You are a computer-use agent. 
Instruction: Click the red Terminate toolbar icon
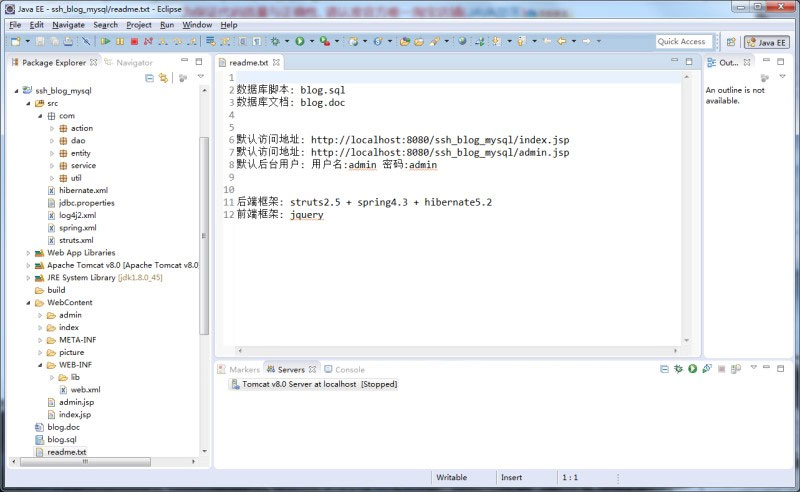coord(134,41)
